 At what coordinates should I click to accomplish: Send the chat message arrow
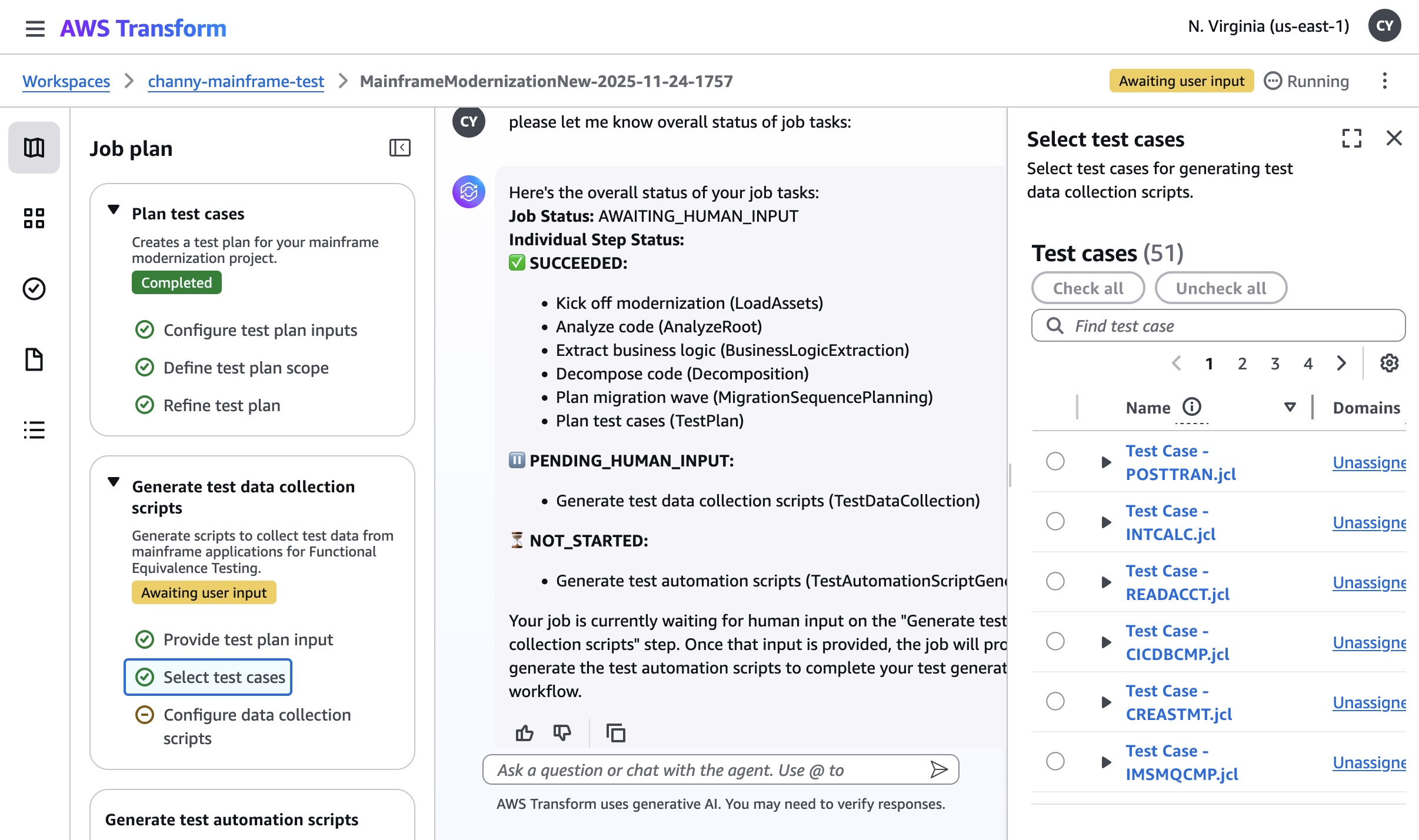[x=939, y=769]
